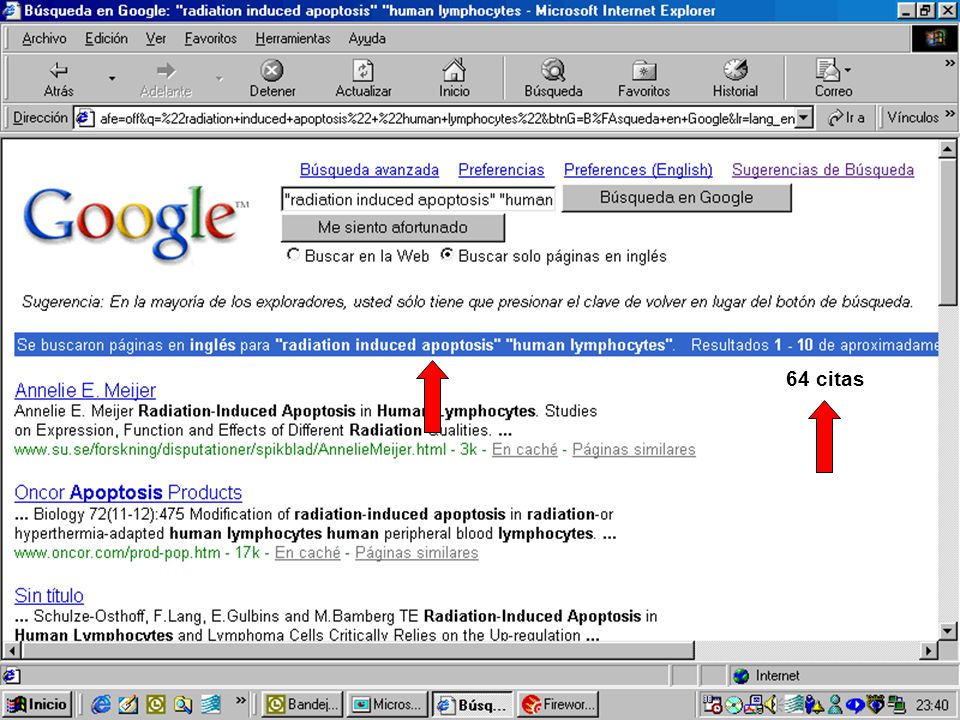960x720 pixels.
Task: Go to home page via Inicio toolbar icon
Action: point(454,78)
